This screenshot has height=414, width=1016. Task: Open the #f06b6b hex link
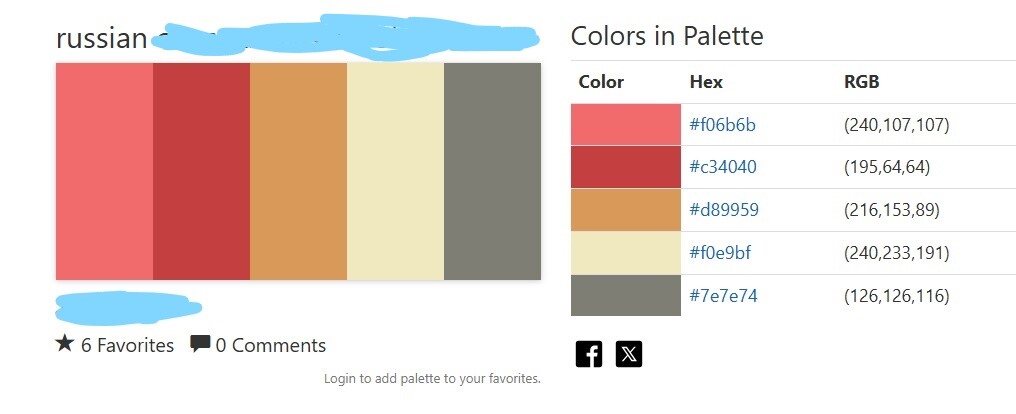[722, 125]
